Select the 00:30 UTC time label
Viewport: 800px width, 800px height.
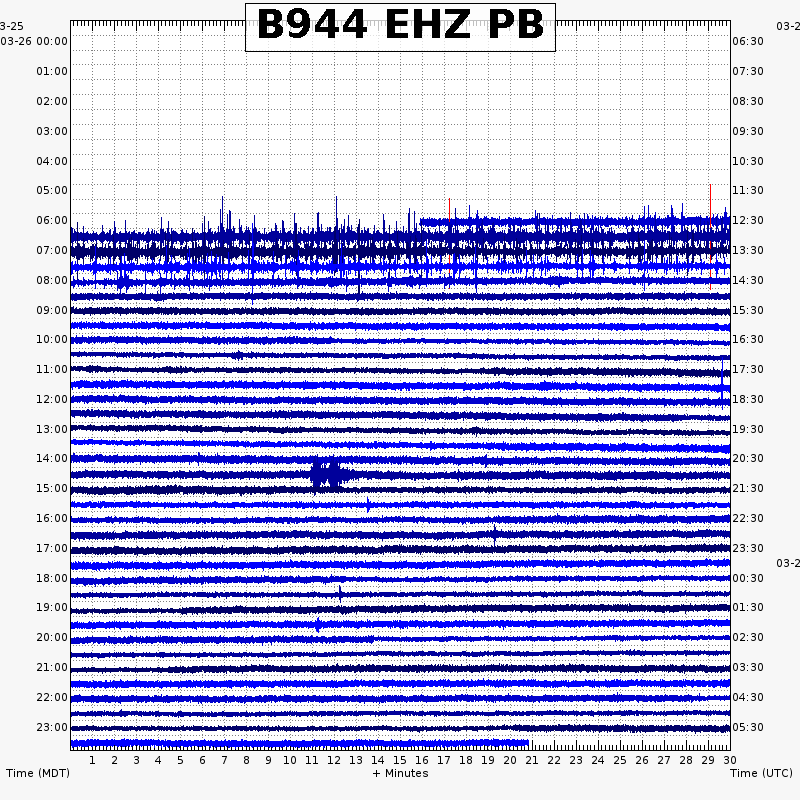pyautogui.click(x=748, y=578)
